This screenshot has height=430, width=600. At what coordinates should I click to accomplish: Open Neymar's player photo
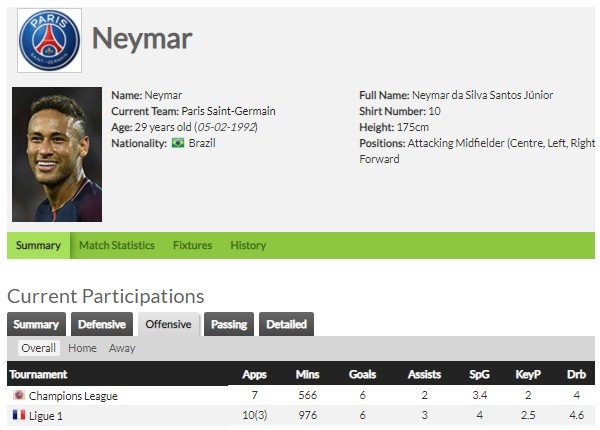click(57, 154)
